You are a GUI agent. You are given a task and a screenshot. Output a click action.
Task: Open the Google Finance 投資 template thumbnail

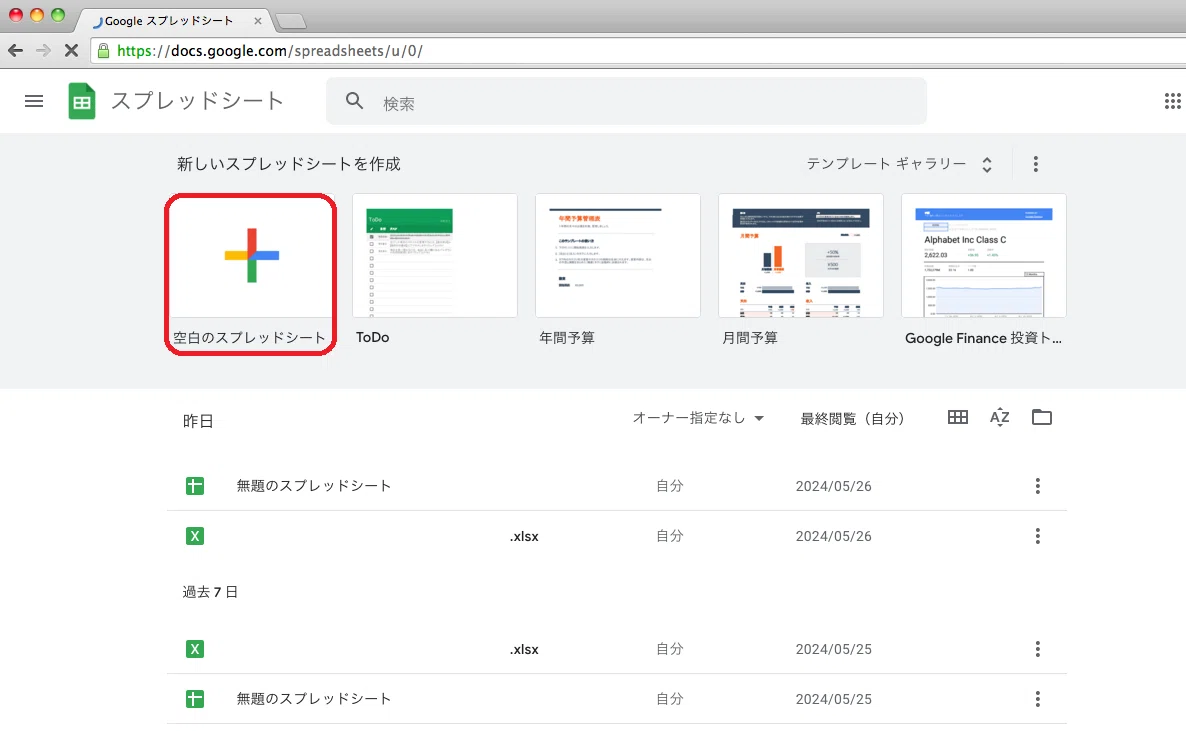coord(984,256)
